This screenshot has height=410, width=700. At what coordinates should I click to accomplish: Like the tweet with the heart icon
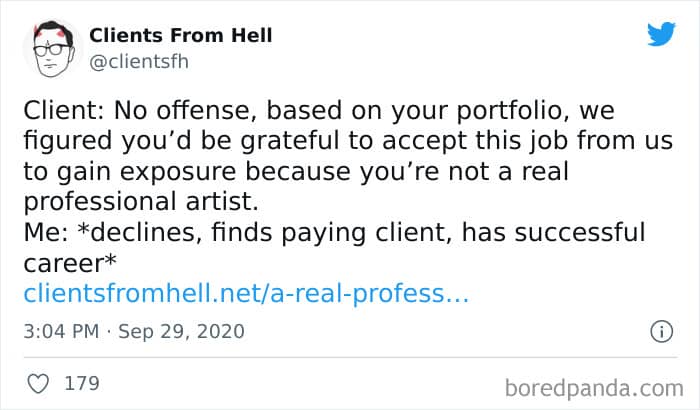point(38,384)
